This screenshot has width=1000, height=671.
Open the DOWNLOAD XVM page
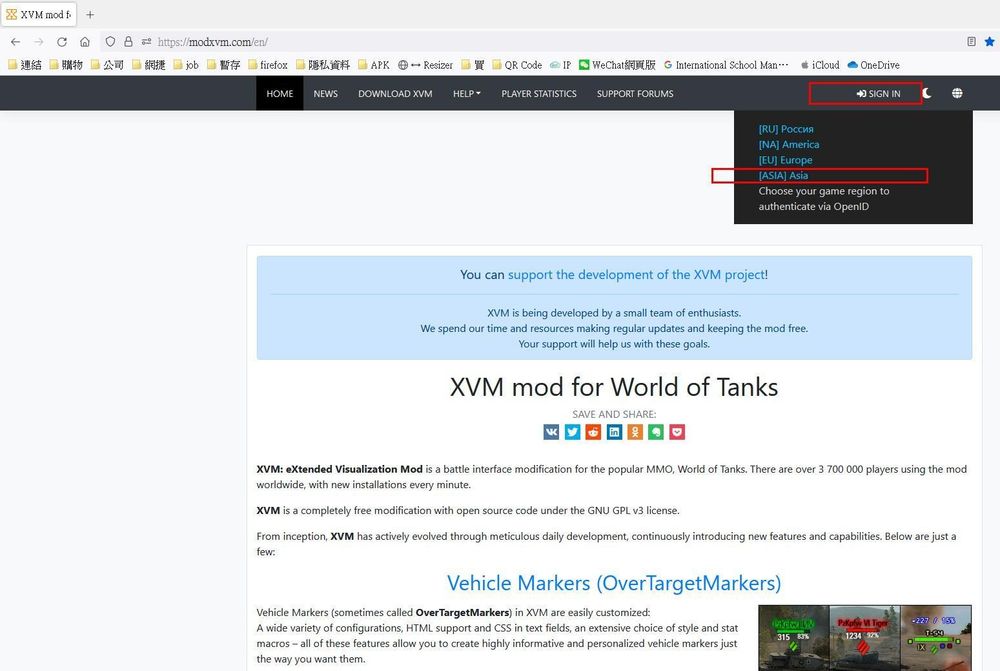pos(395,94)
